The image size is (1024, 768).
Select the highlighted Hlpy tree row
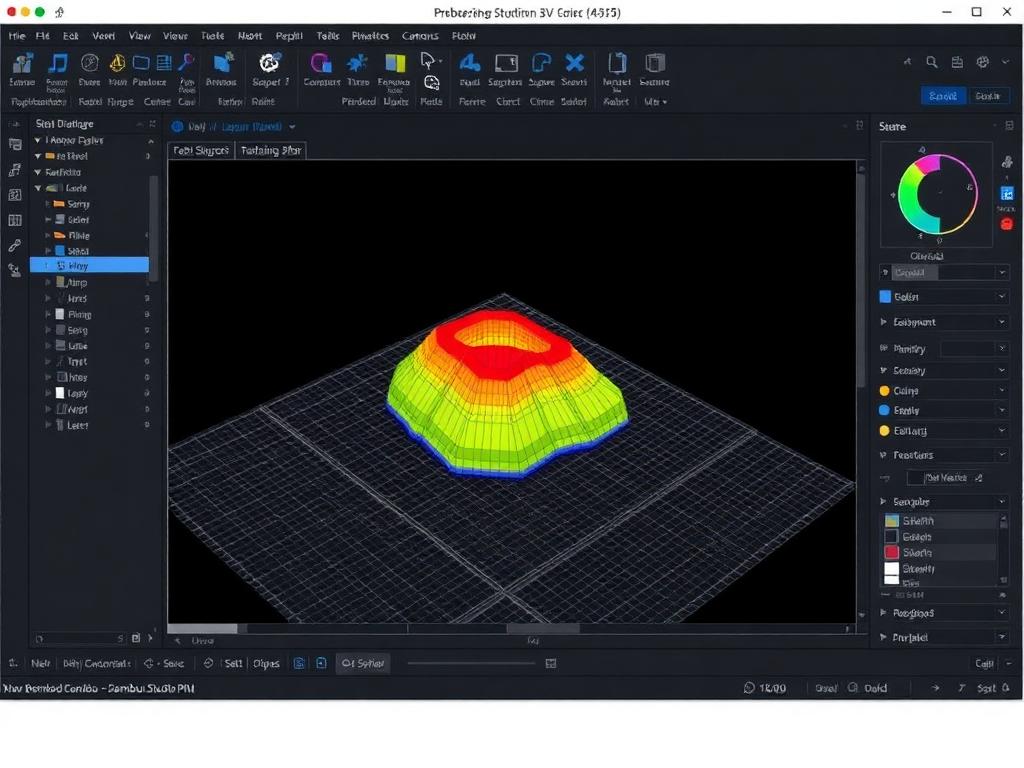(x=89, y=266)
